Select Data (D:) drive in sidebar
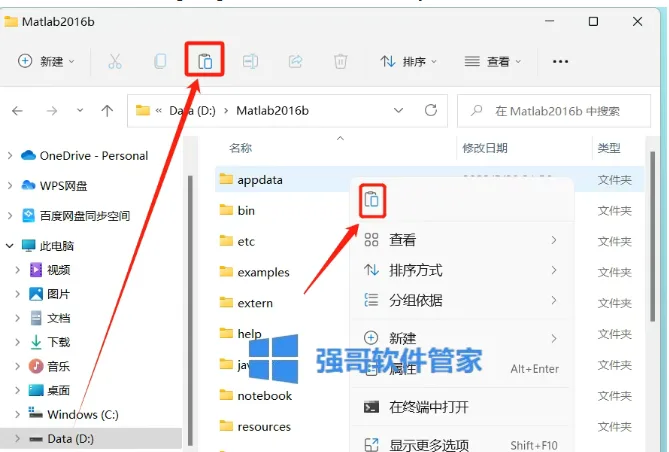This screenshot has width=669, height=452. pyautogui.click(x=70, y=438)
